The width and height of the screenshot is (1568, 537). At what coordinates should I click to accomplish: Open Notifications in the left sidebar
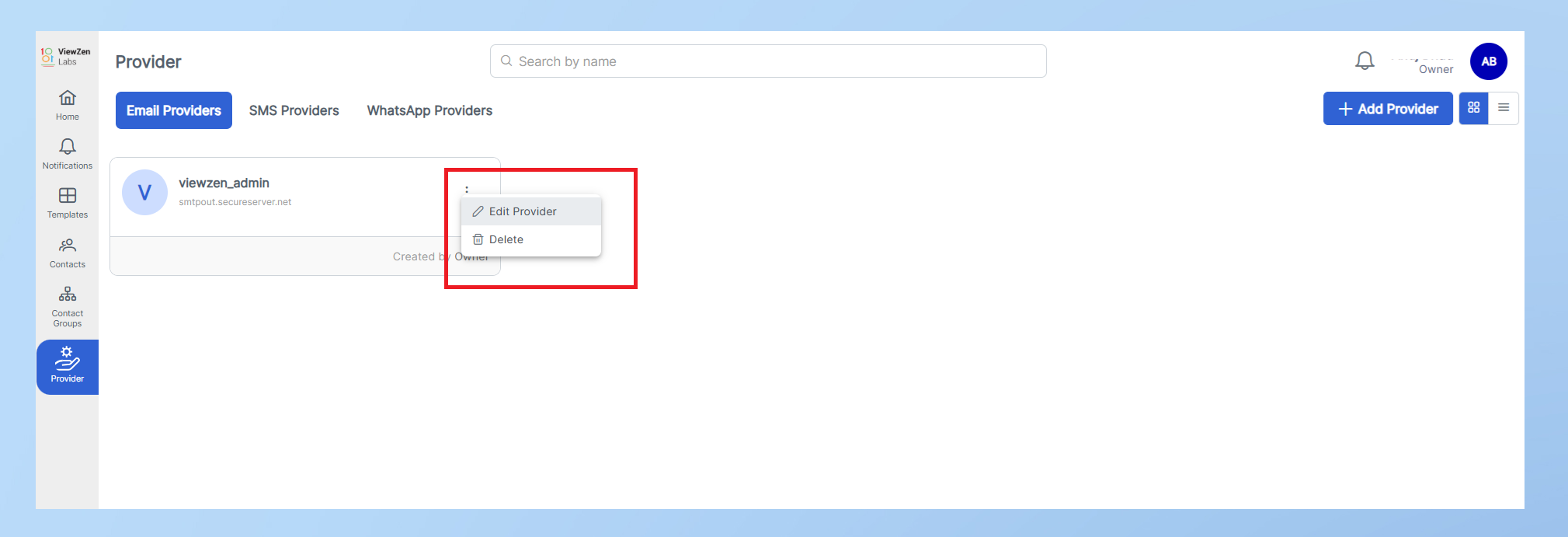click(68, 154)
